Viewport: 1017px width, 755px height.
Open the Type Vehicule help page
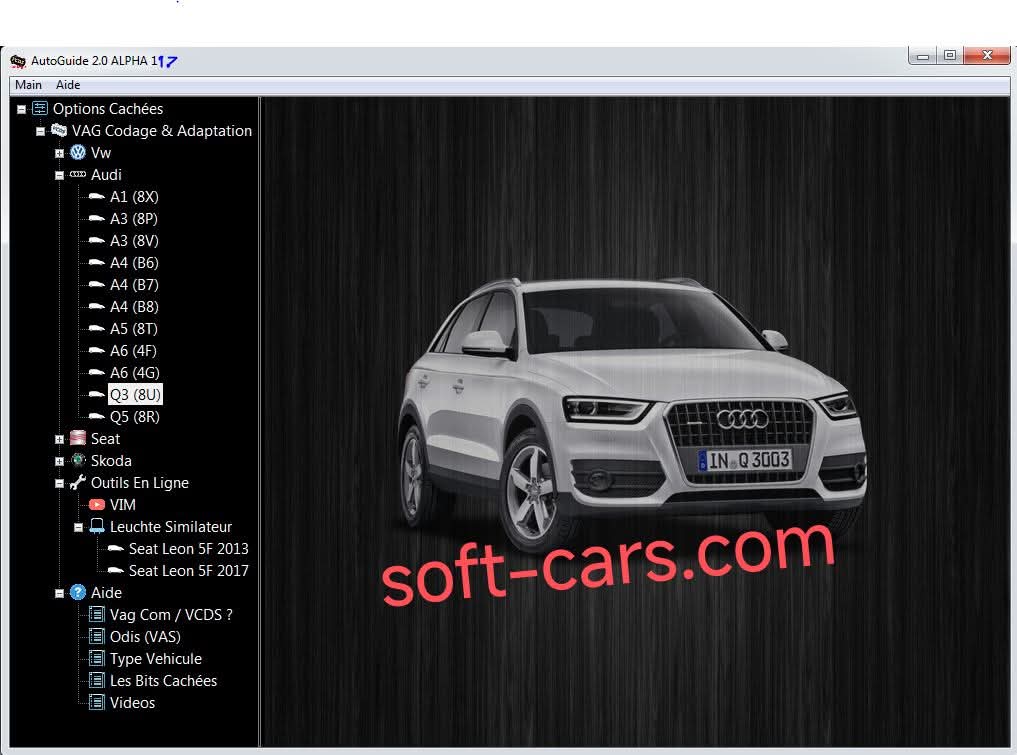click(x=156, y=659)
